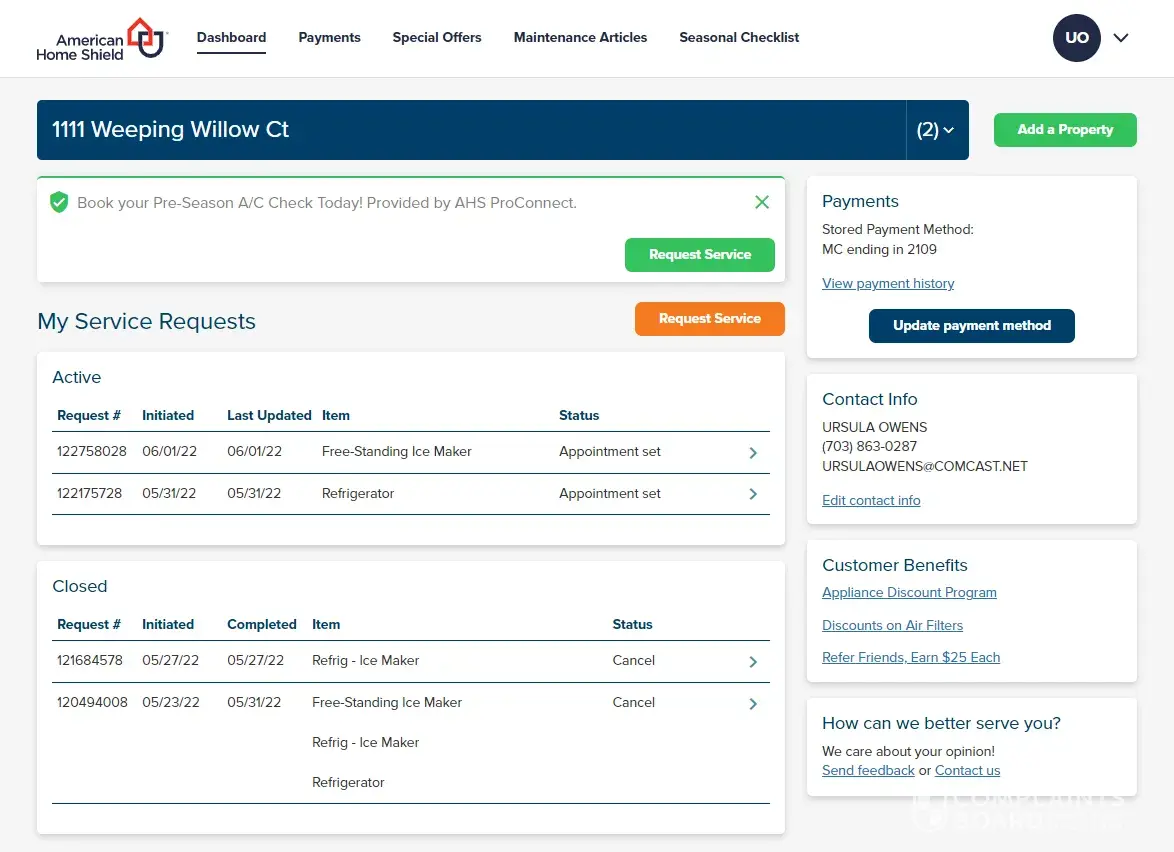The width and height of the screenshot is (1174, 852).
Task: Expand the property selector (2) dropdown
Action: pyautogui.click(x=936, y=130)
